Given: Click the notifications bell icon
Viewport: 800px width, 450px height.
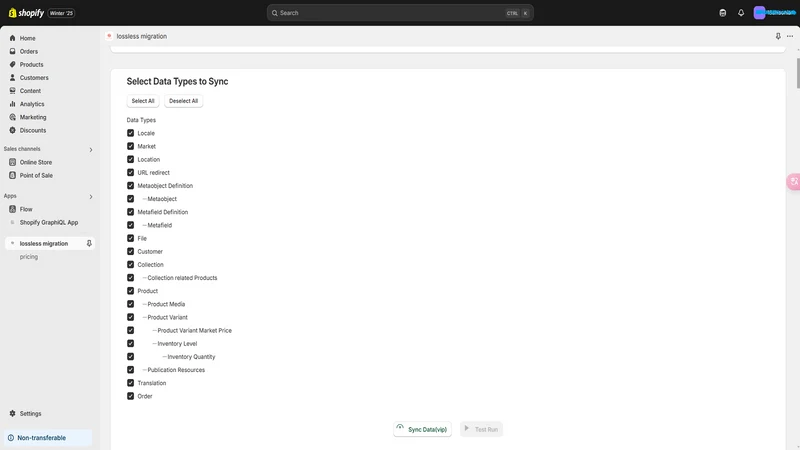Looking at the screenshot, I should click(x=741, y=13).
